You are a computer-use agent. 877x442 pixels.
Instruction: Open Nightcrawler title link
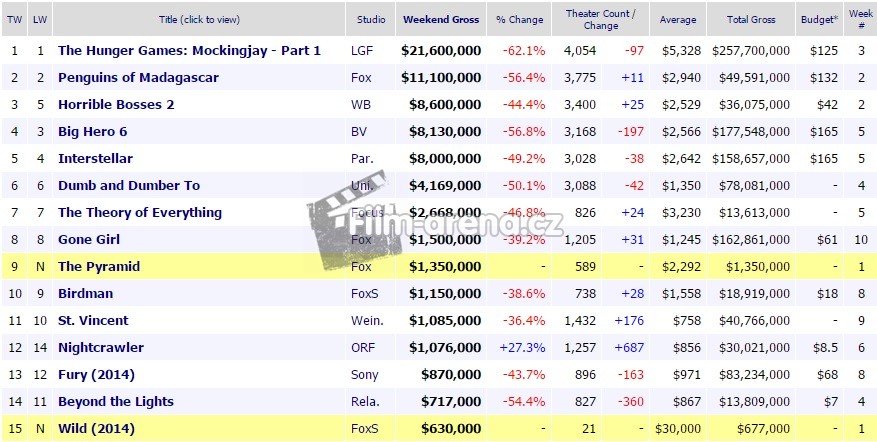[x=101, y=347]
